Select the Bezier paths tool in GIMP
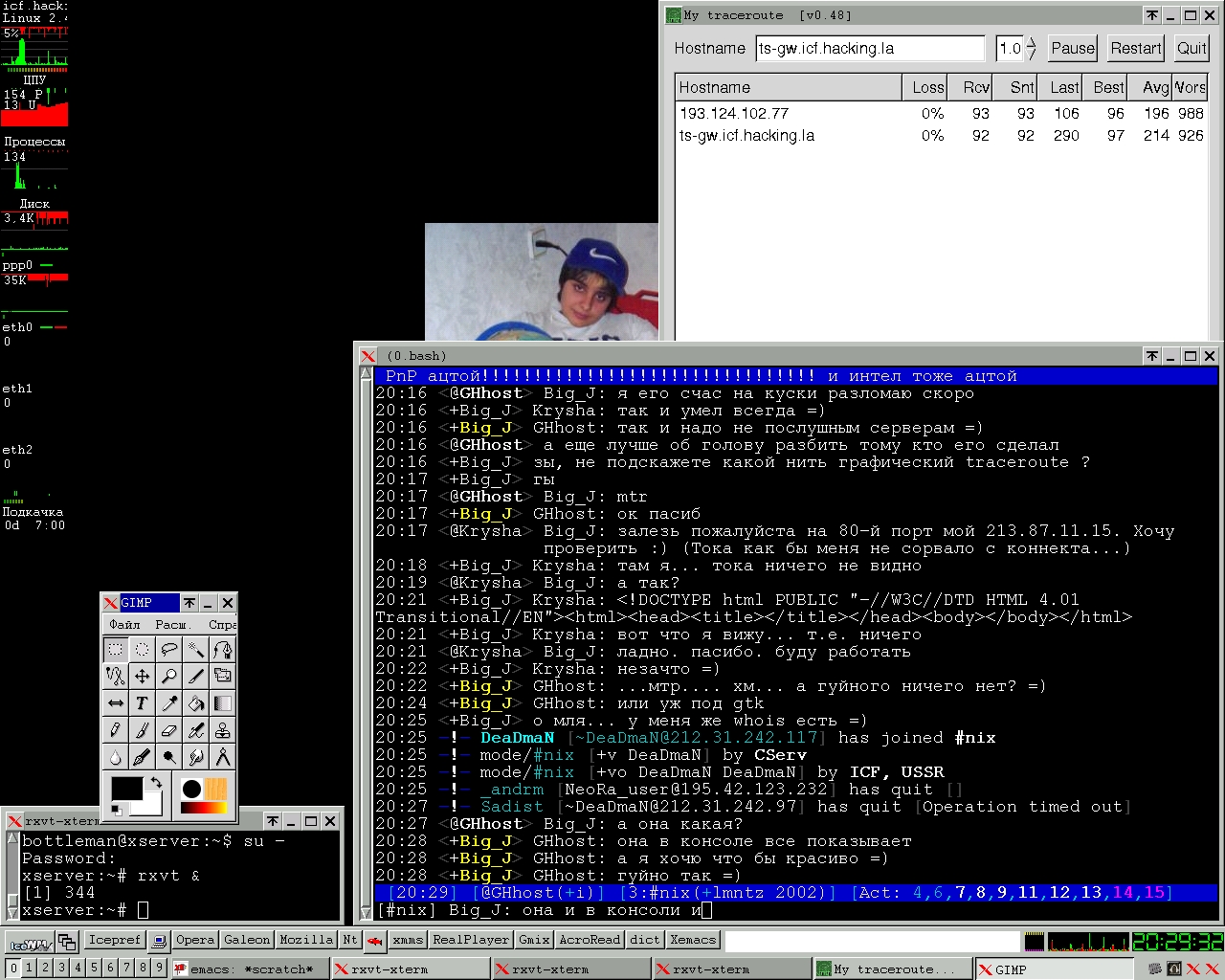1225x980 pixels. (222, 650)
